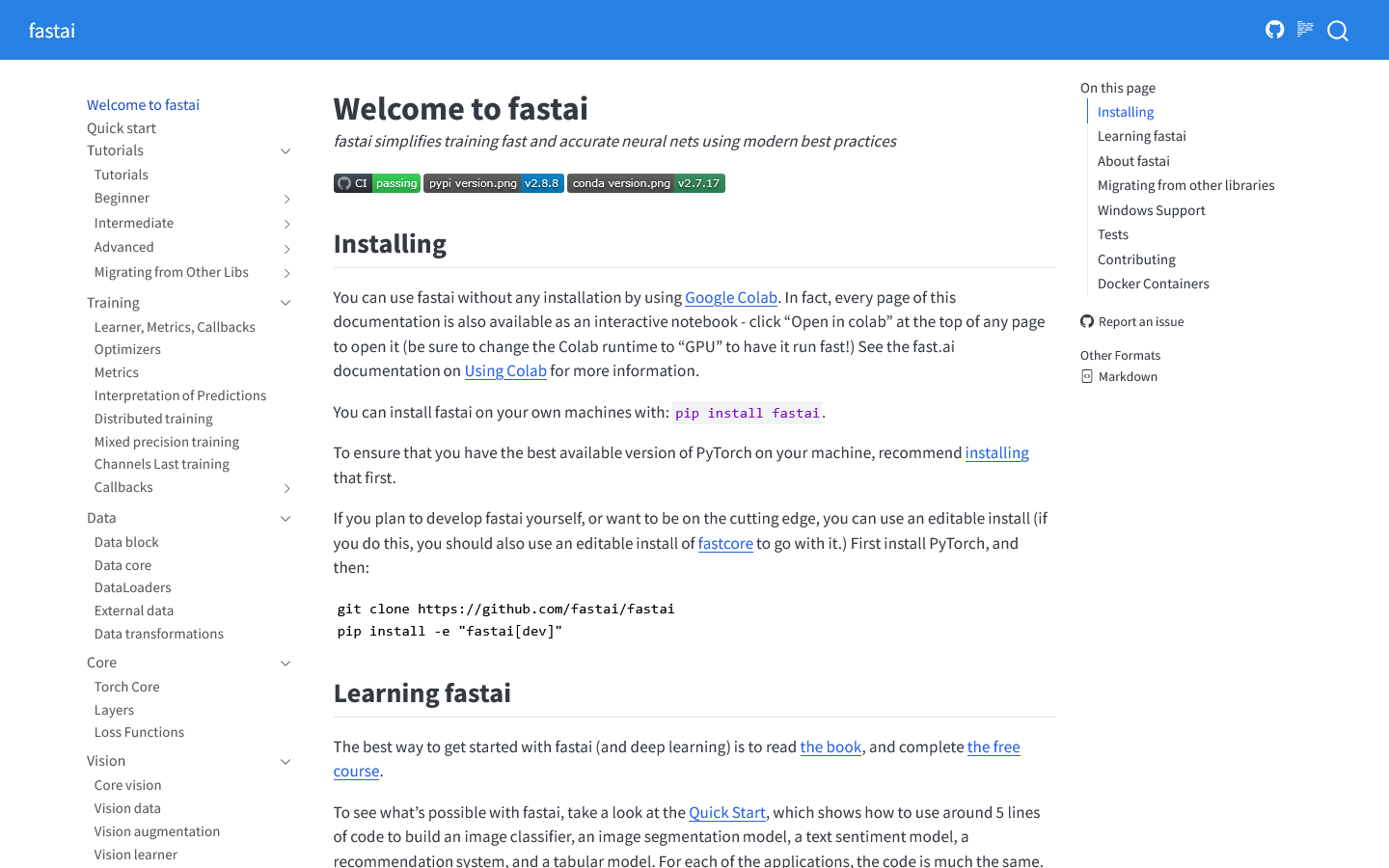Viewport: 1389px width, 868px height.
Task: Click the Installing section heading
Action: tap(390, 244)
